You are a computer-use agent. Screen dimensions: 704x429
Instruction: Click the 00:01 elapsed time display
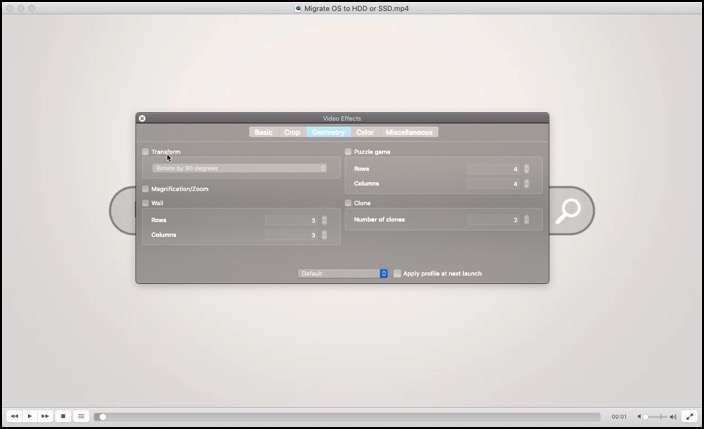(619, 417)
